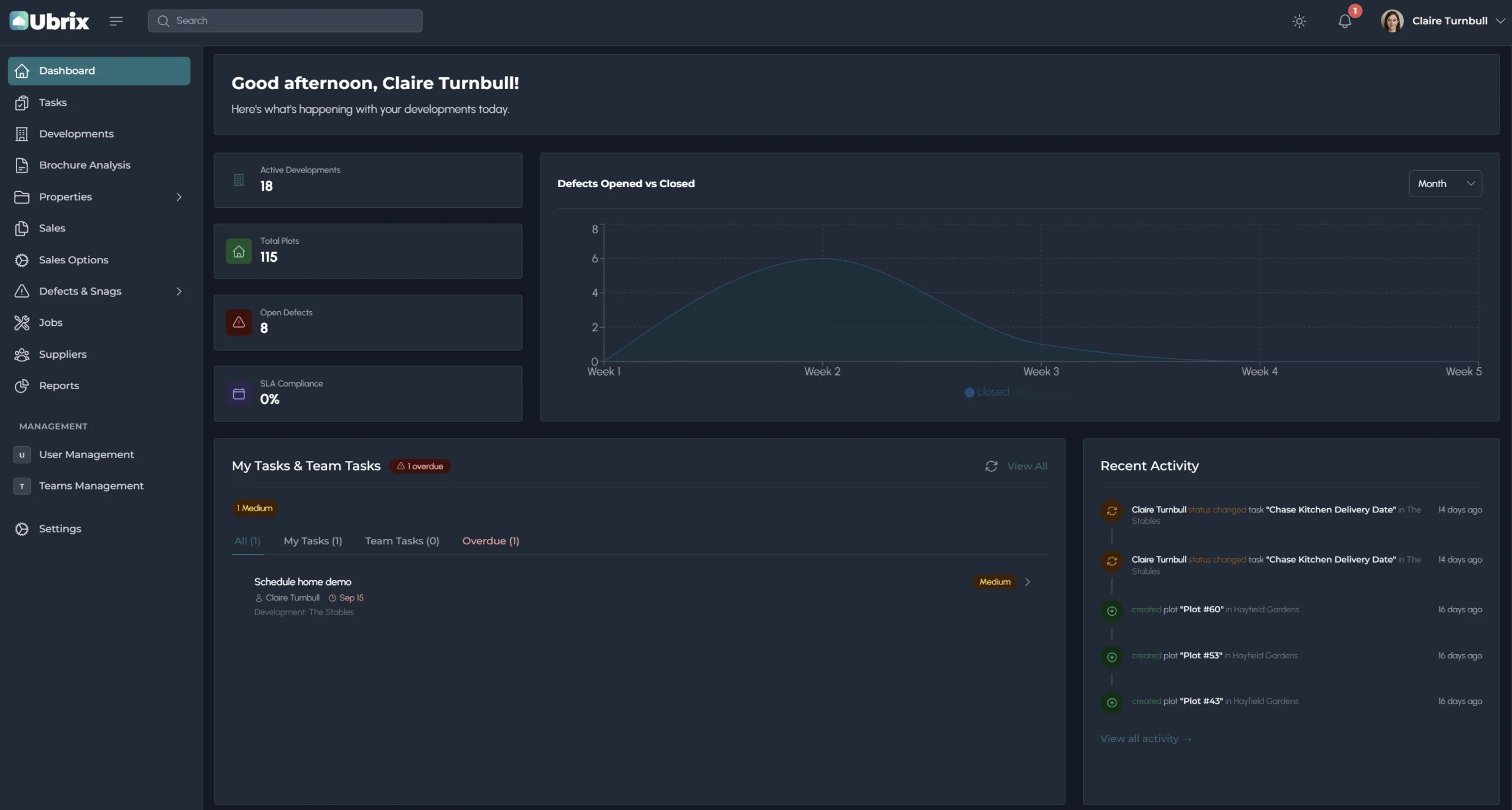
Task: Open the Month period dropdown
Action: pyautogui.click(x=1445, y=184)
